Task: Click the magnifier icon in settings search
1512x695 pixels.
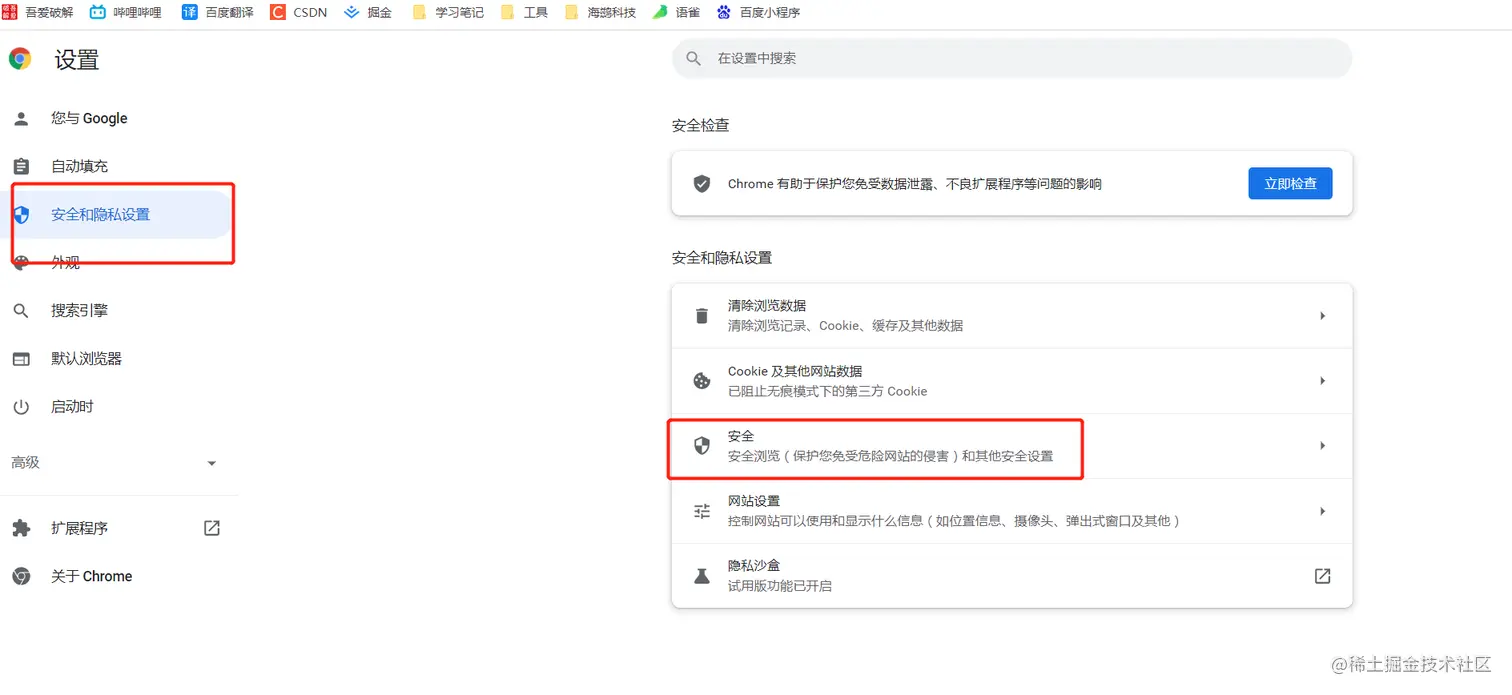Action: pos(694,59)
